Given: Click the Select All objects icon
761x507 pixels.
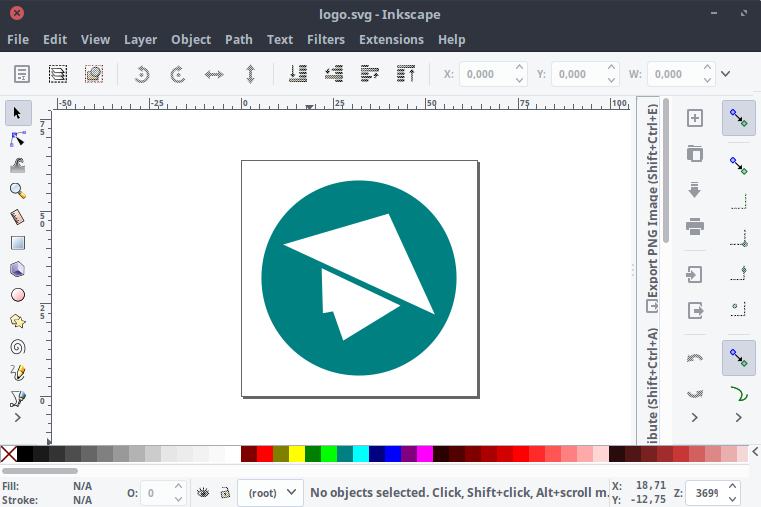Looking at the screenshot, I should click(x=22, y=74).
